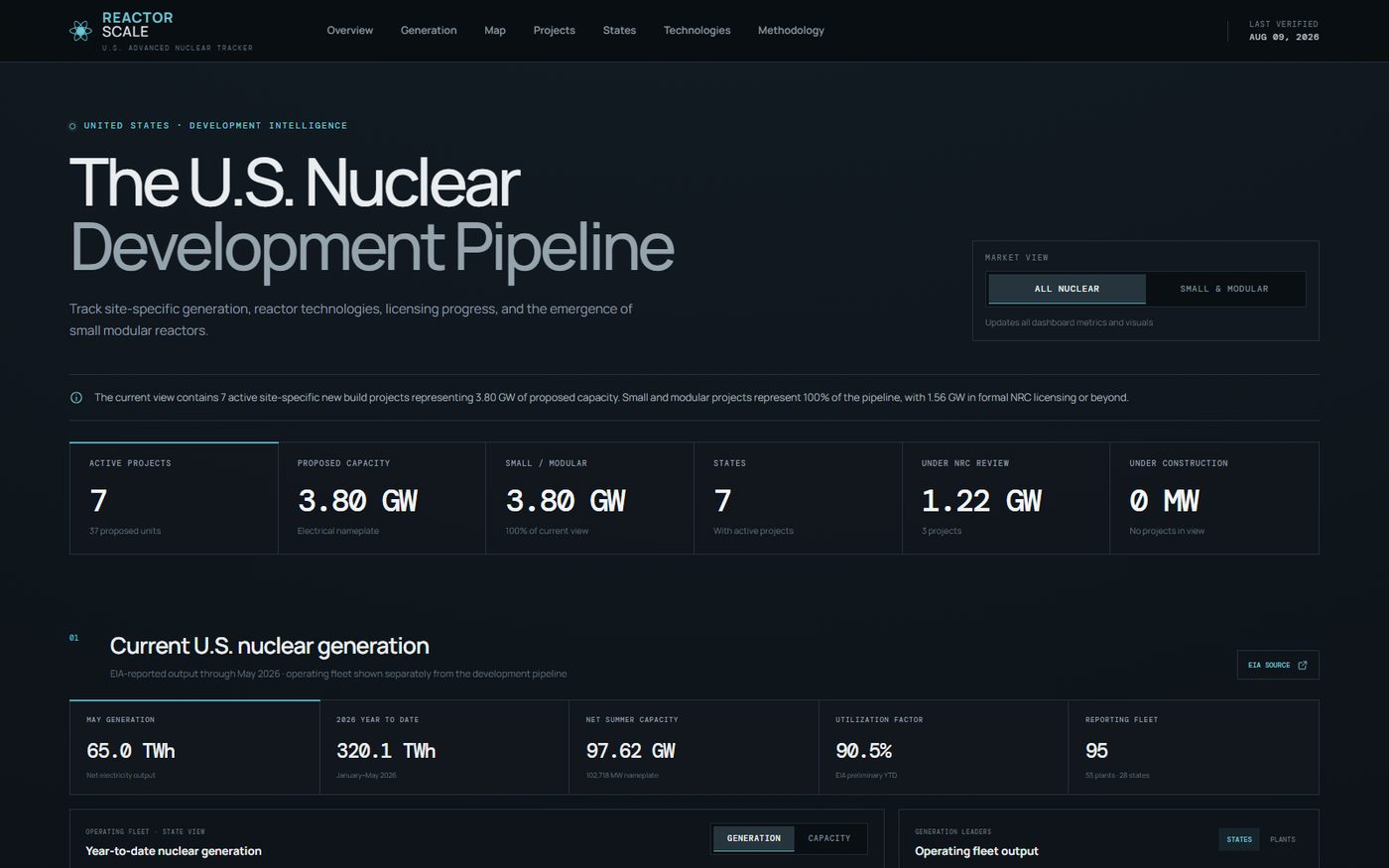Click the 'Year-to-date nuclear generation' title
The height and width of the screenshot is (868, 1389).
click(x=174, y=851)
